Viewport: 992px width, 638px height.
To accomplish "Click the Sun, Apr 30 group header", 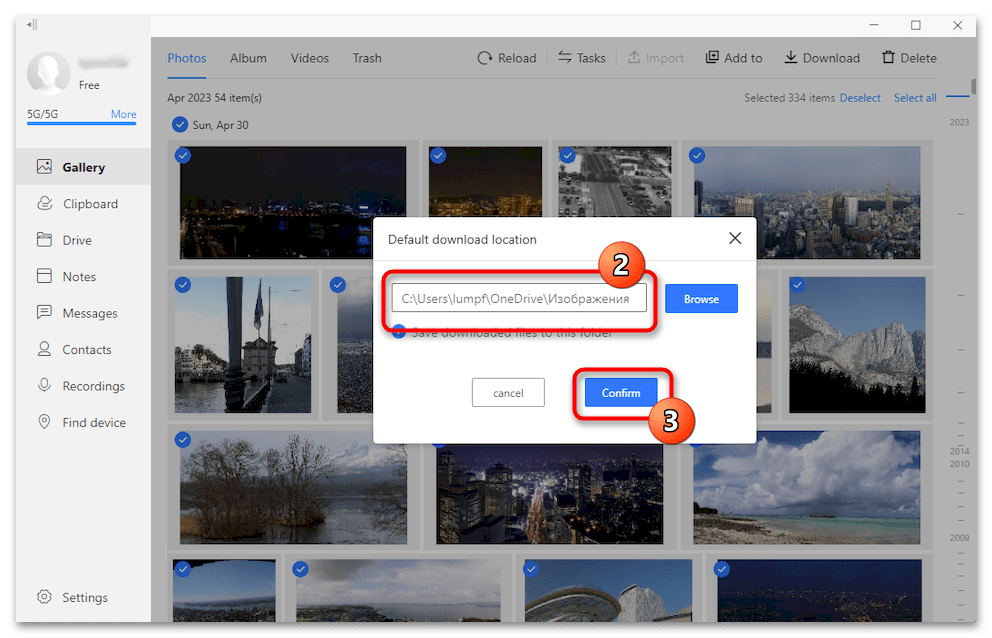I will [x=220, y=124].
